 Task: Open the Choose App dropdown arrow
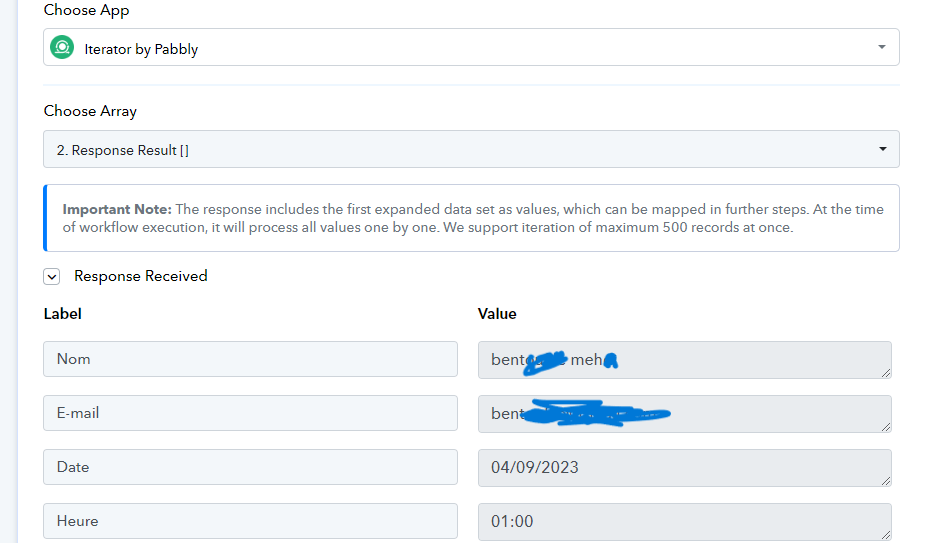(881, 47)
